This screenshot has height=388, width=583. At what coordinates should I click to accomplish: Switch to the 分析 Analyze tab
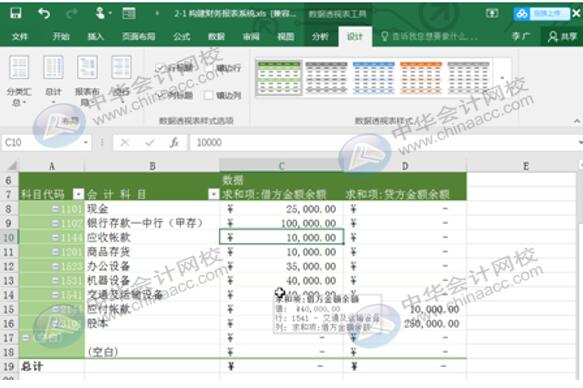tap(320, 36)
